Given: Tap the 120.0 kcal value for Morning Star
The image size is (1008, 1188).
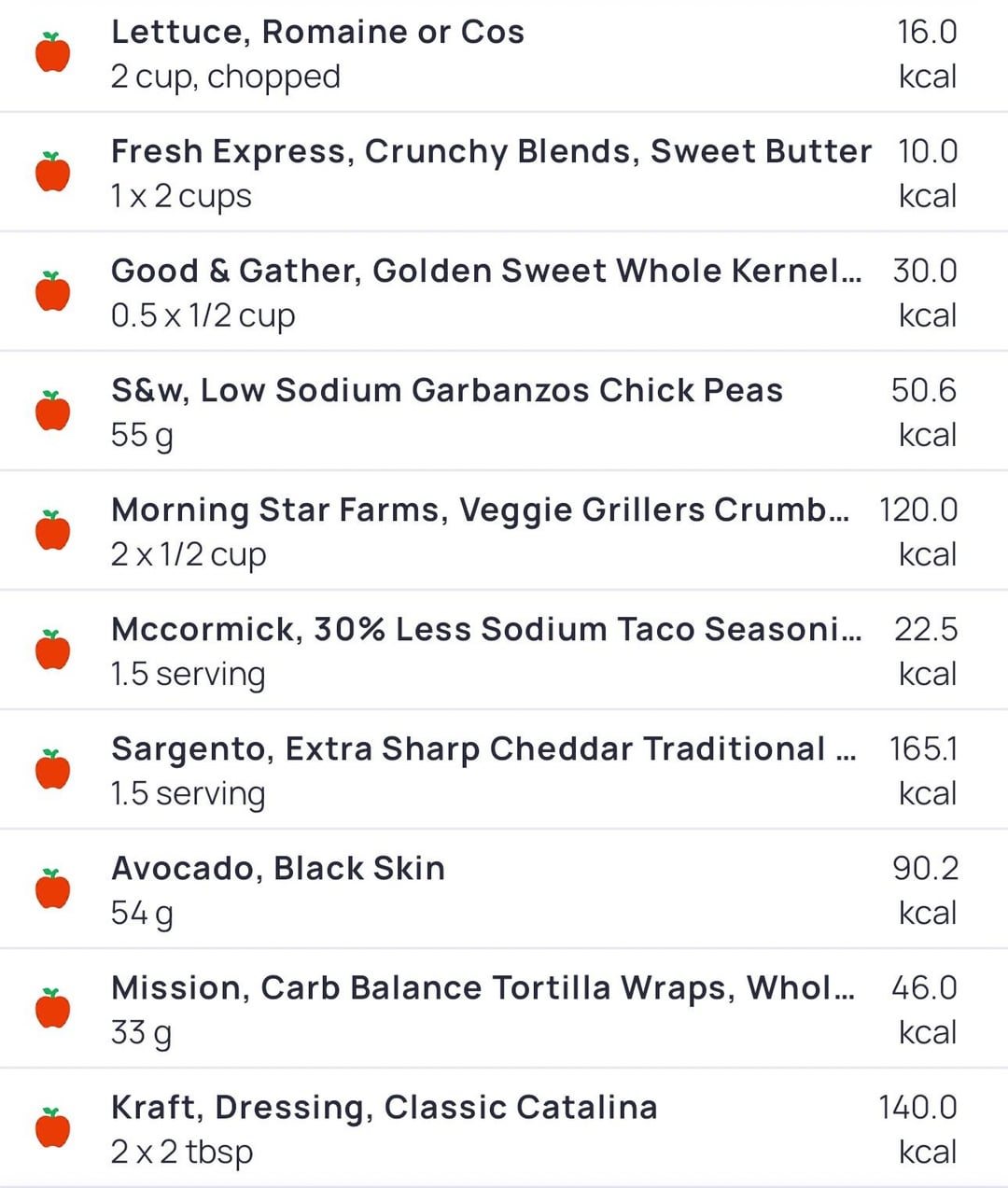Looking at the screenshot, I should pos(918,532).
